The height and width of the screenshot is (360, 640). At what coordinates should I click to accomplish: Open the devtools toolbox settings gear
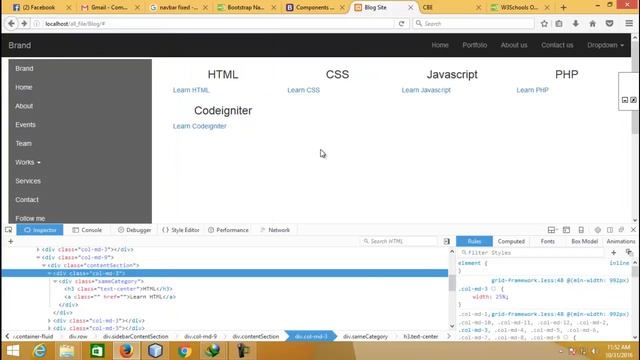pyautogui.click(x=598, y=230)
